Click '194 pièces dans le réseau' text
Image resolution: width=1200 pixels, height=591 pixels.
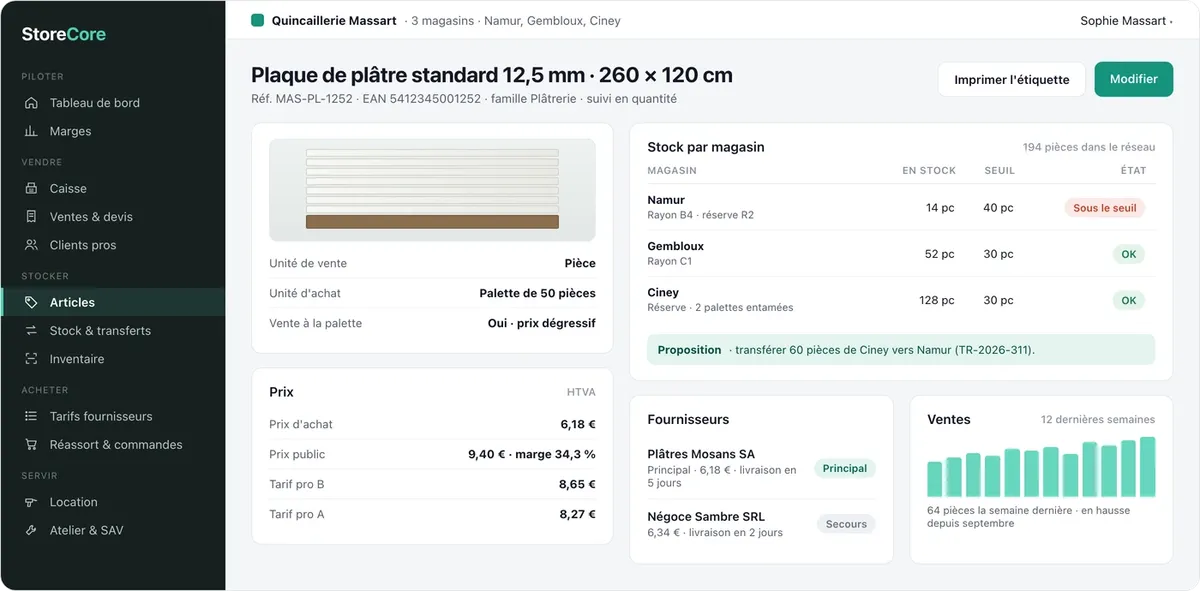[x=1089, y=147]
